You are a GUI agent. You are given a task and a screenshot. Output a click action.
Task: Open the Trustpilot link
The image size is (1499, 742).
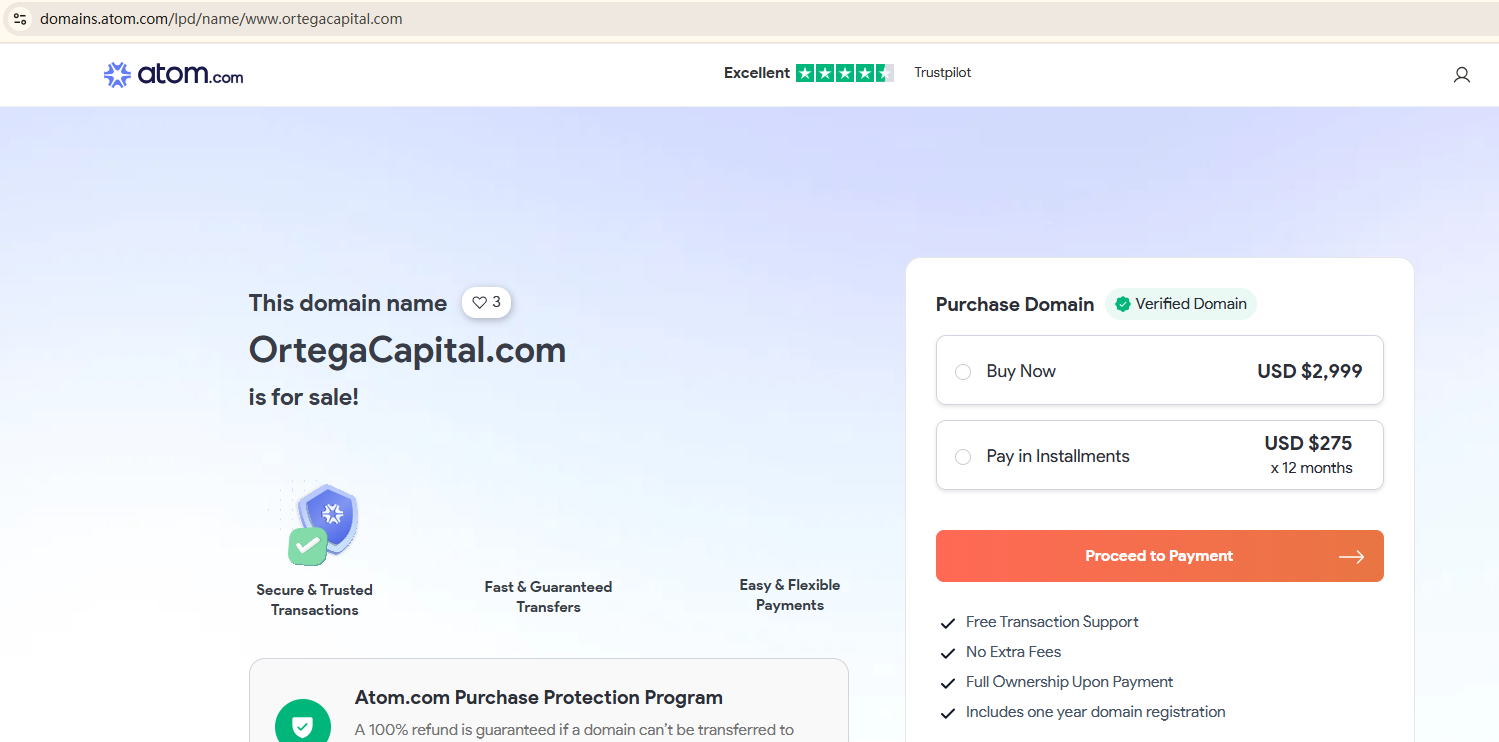tap(942, 73)
